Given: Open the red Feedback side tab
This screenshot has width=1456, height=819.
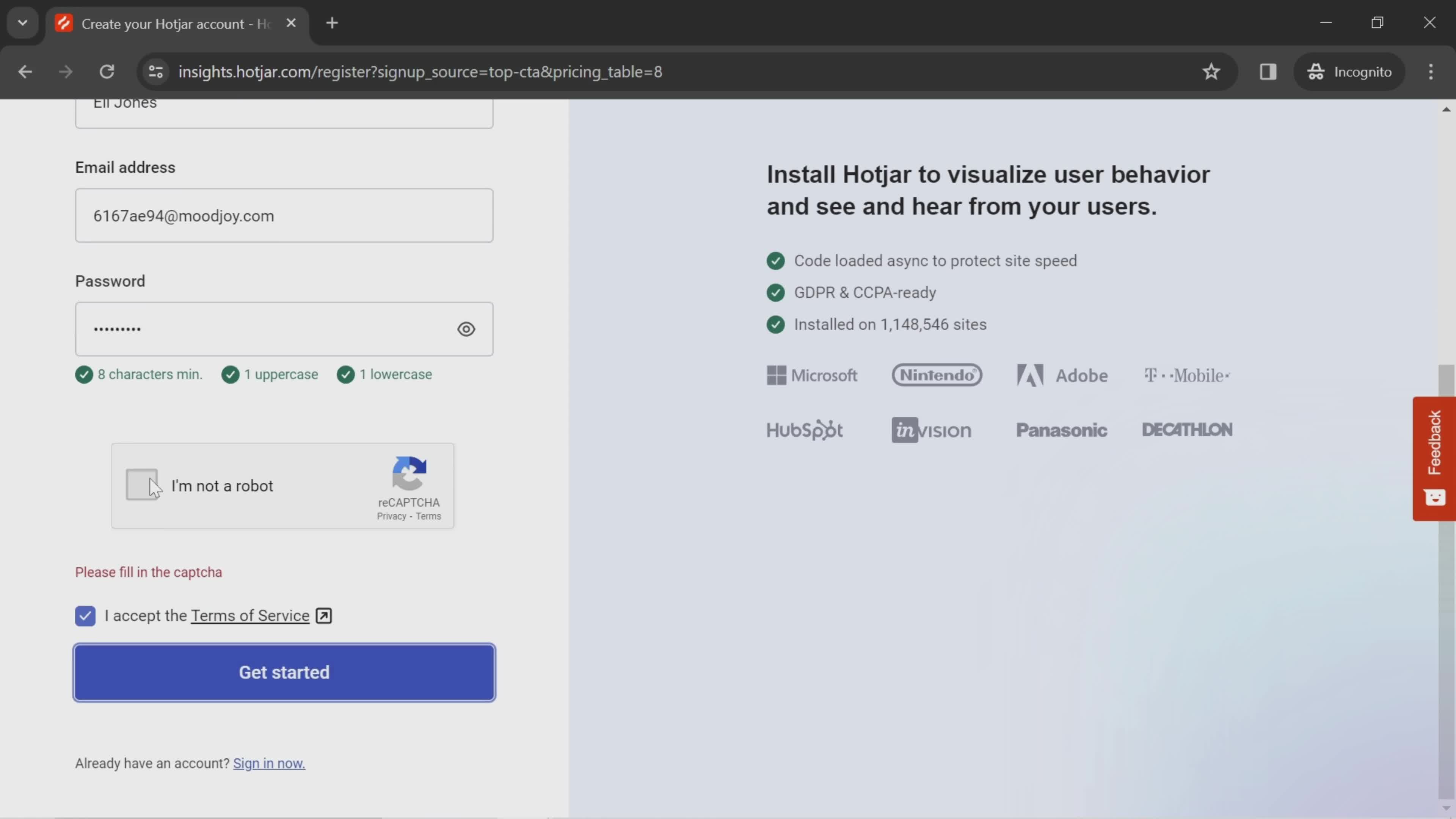Looking at the screenshot, I should (1434, 458).
